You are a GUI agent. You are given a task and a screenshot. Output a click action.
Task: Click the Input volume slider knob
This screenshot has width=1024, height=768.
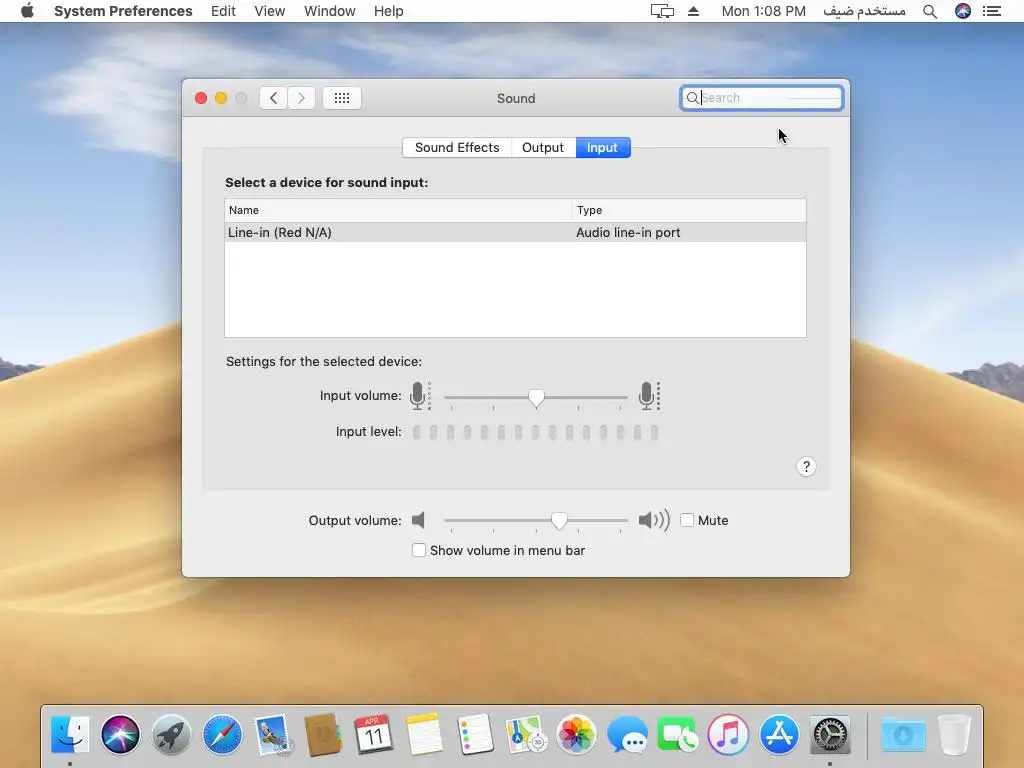tap(536, 397)
